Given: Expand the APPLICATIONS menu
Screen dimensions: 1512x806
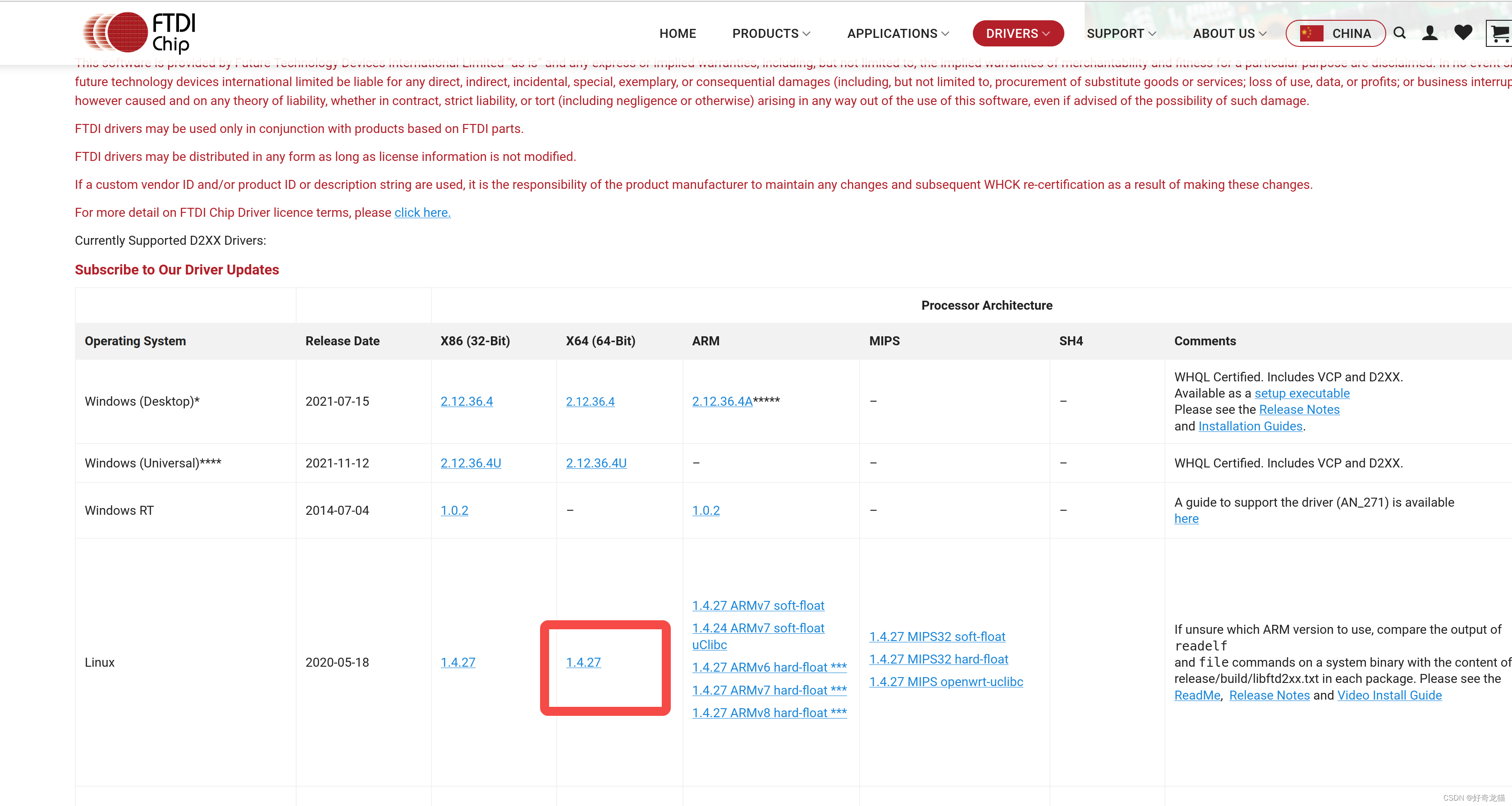Looking at the screenshot, I should 898,33.
